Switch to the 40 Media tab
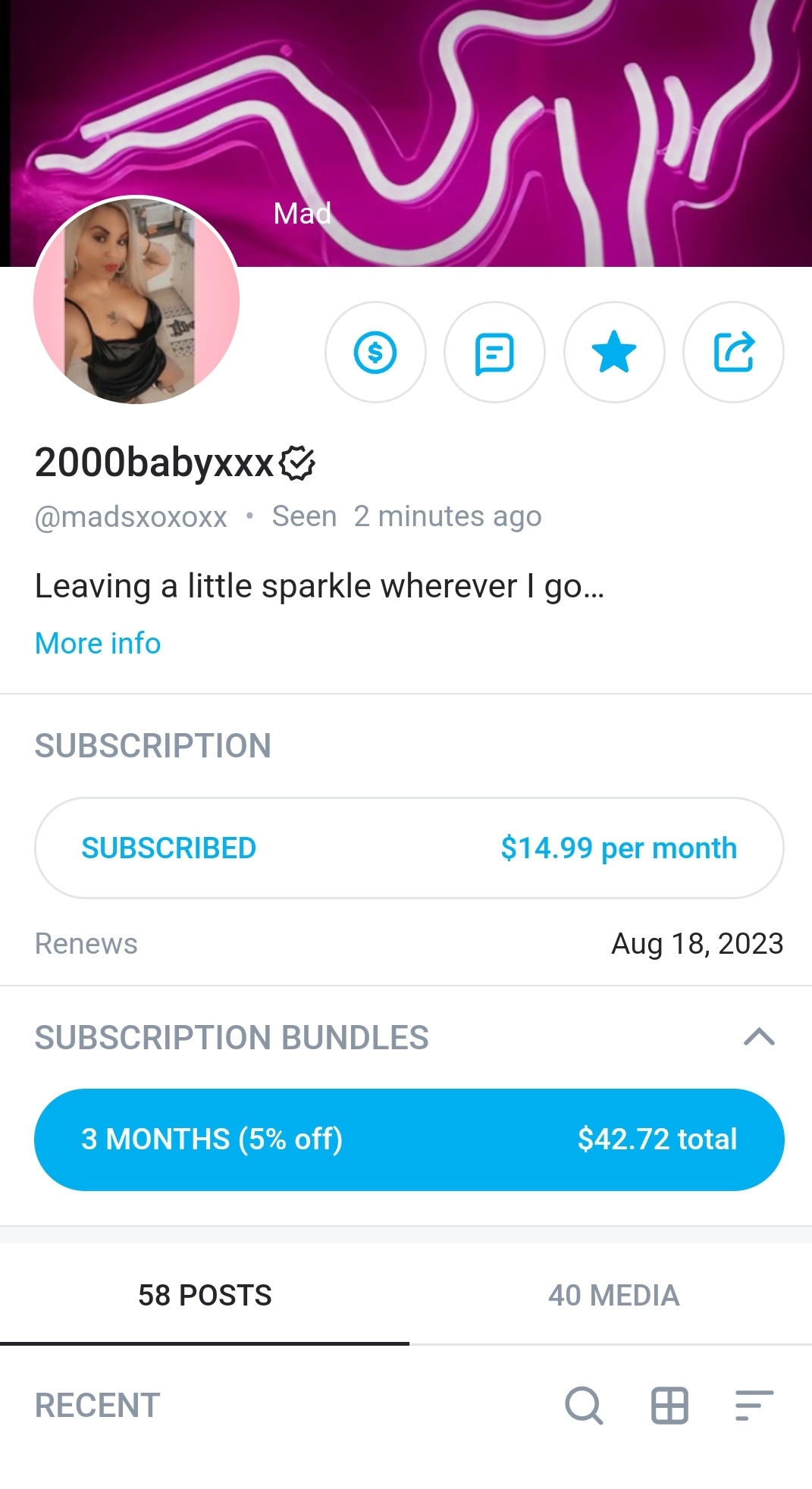Viewport: 812px width, 1489px height. click(x=613, y=1295)
